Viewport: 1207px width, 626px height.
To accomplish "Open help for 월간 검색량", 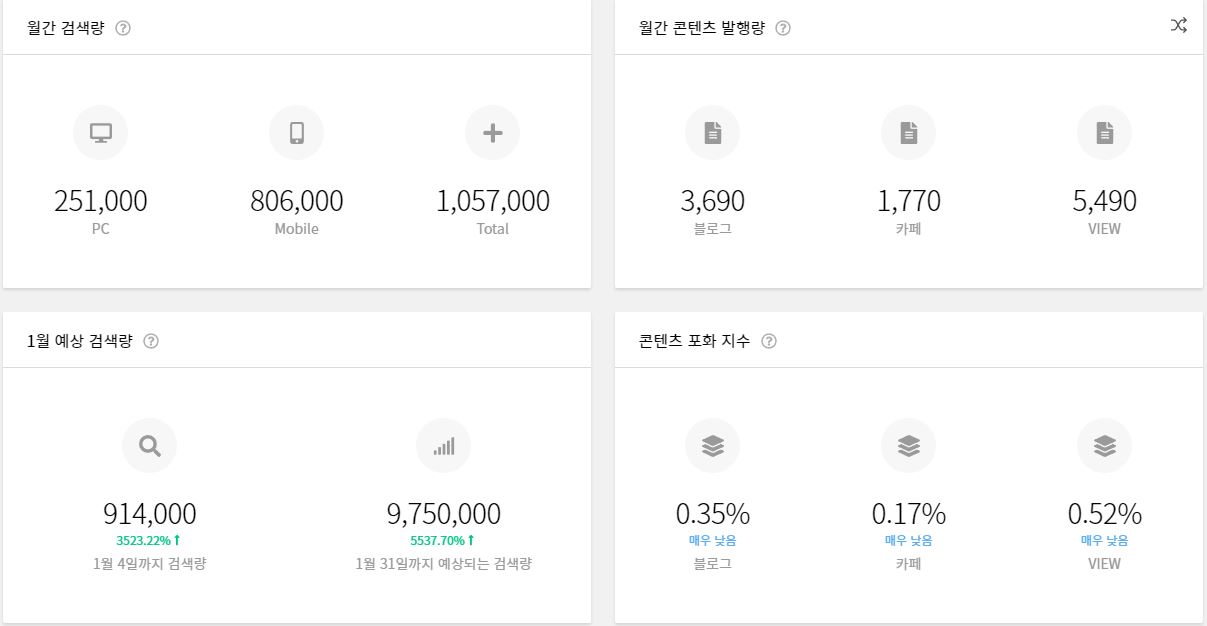I will click(123, 28).
